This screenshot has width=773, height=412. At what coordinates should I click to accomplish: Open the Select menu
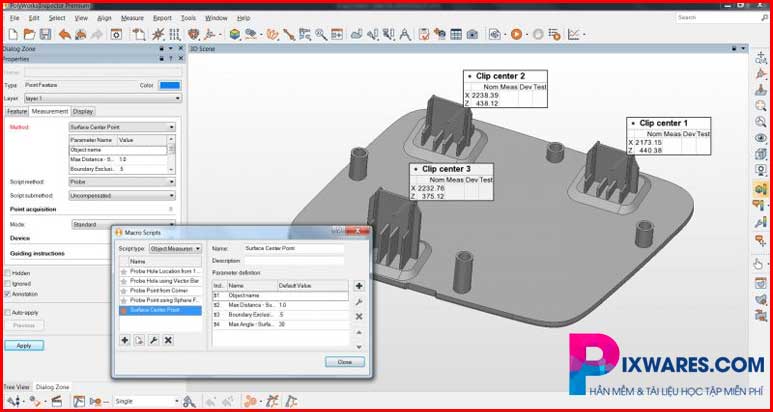57,18
